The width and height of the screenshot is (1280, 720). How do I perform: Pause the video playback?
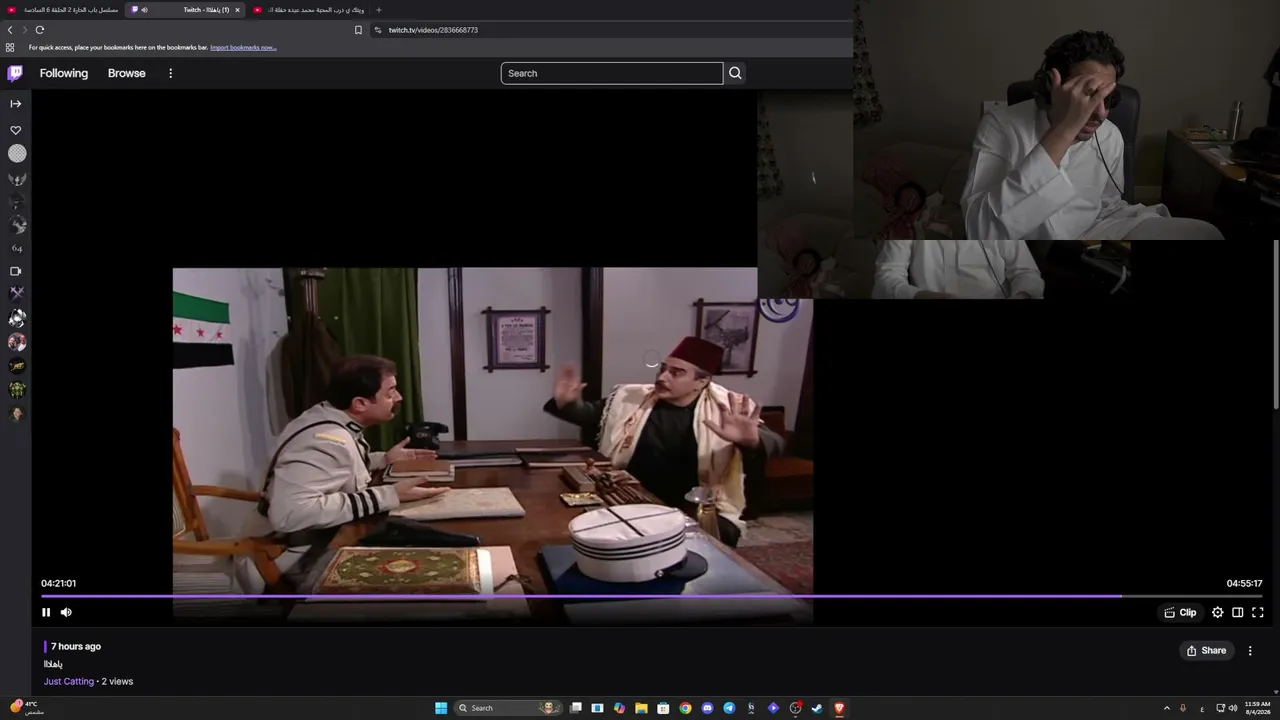coord(46,612)
